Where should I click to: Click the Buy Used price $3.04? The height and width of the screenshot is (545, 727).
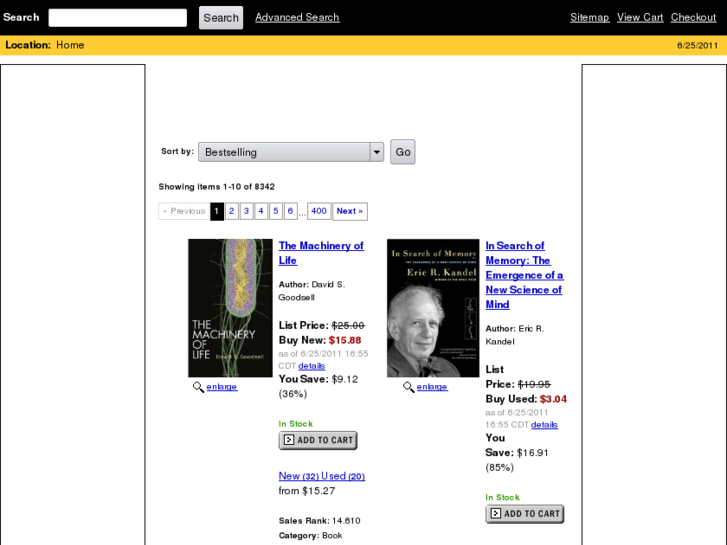tap(553, 399)
